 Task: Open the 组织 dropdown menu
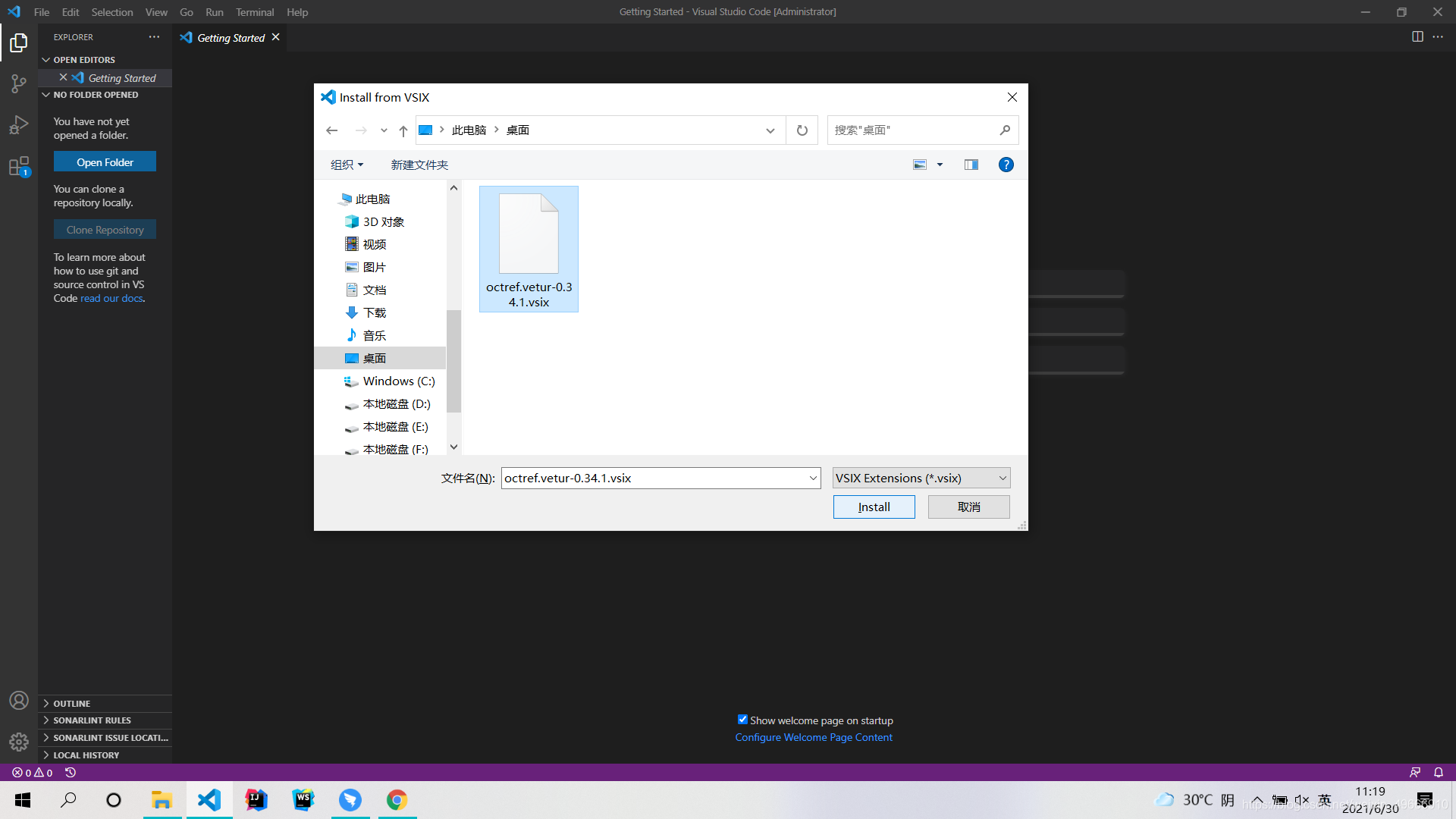click(347, 165)
